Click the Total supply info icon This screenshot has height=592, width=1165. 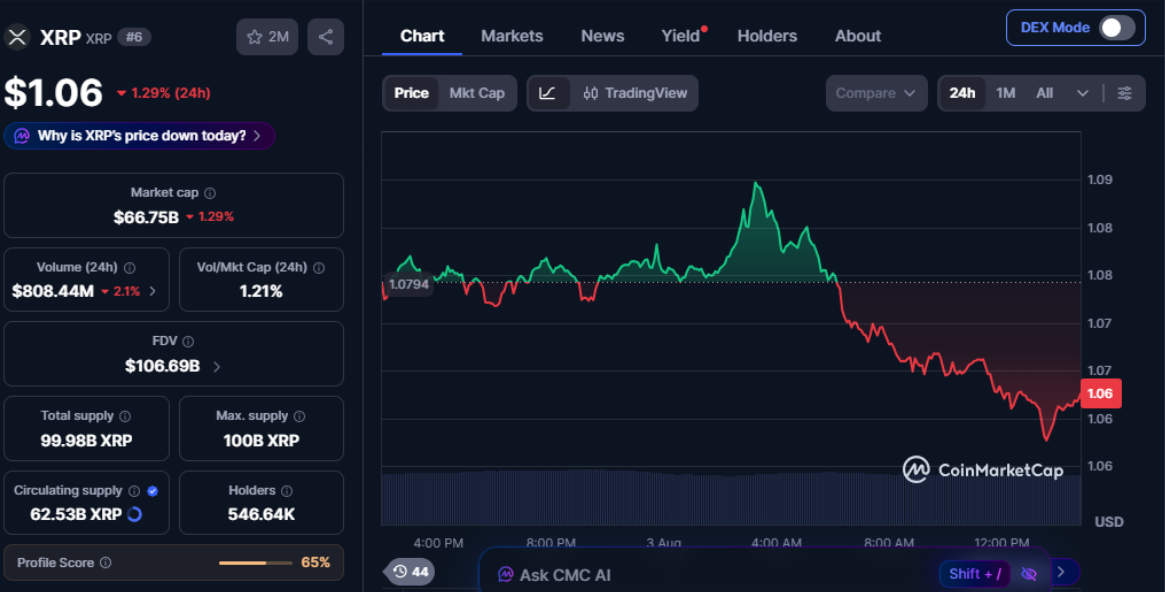pyautogui.click(x=125, y=416)
